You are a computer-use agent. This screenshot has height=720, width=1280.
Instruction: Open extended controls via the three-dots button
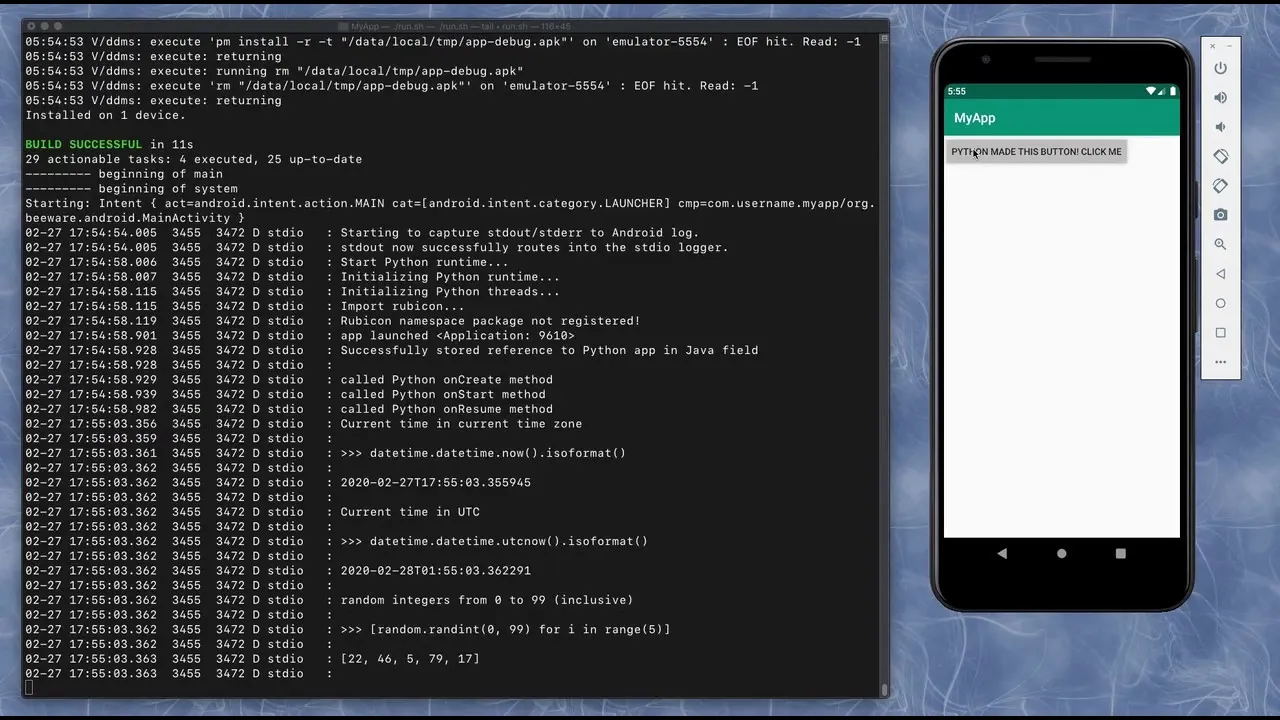1220,361
